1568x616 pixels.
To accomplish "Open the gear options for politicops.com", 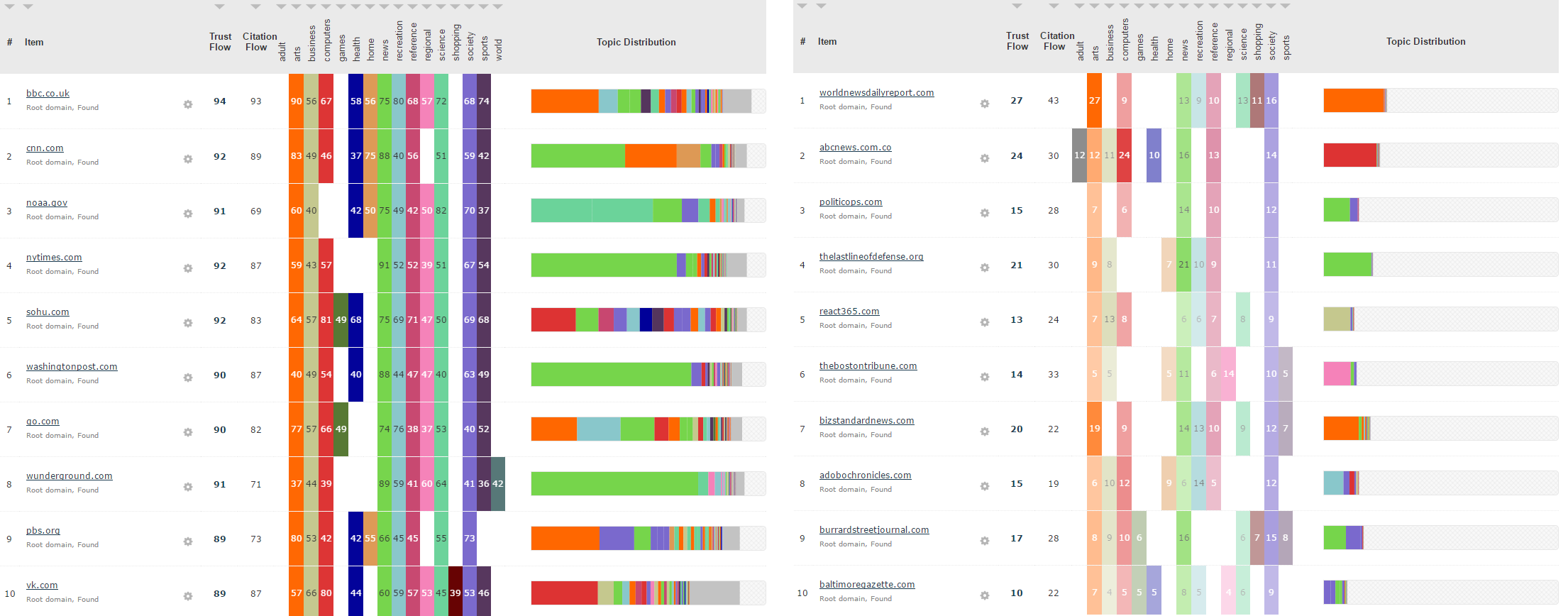I will (x=985, y=213).
